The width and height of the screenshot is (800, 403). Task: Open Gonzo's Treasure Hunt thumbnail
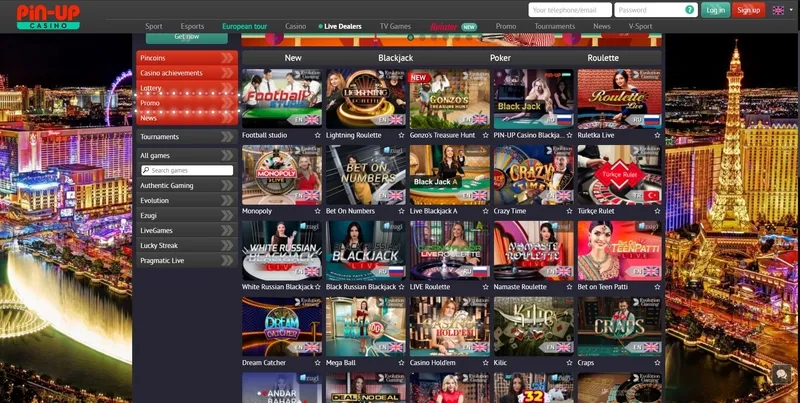coord(449,98)
